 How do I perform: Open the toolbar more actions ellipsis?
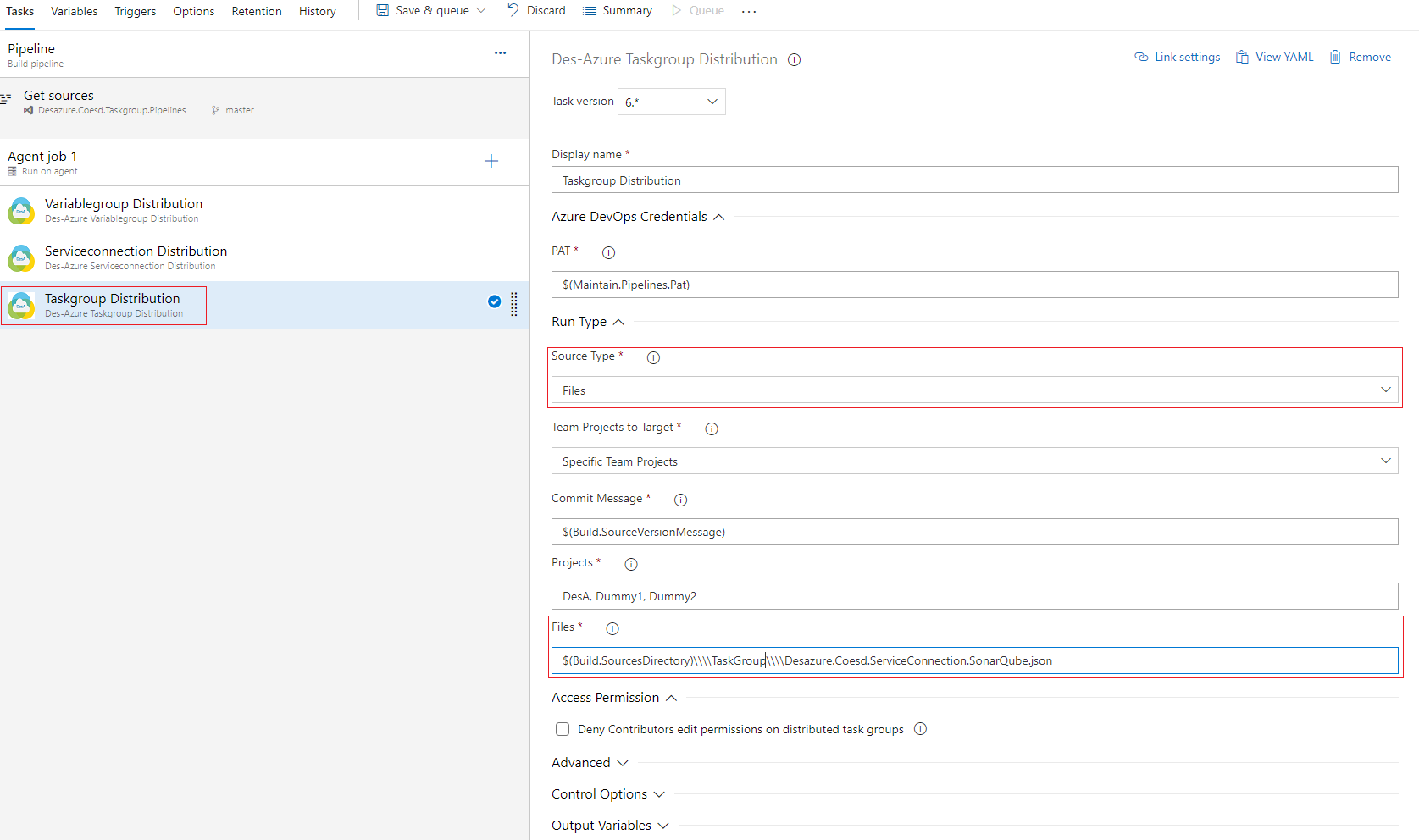[749, 11]
